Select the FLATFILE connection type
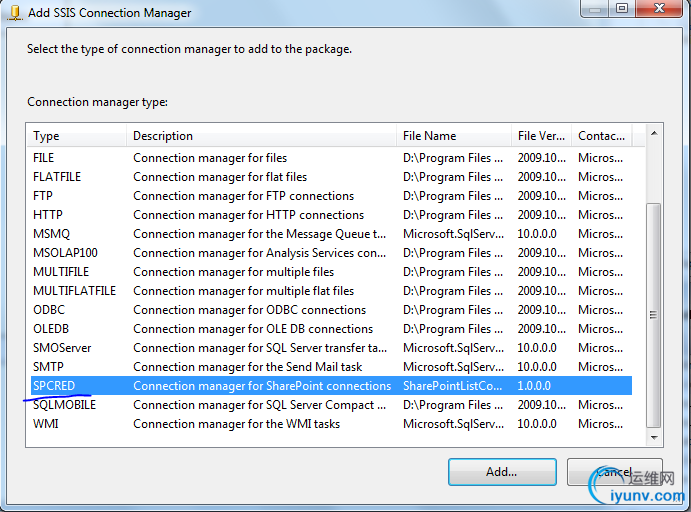The image size is (691, 512). point(57,177)
